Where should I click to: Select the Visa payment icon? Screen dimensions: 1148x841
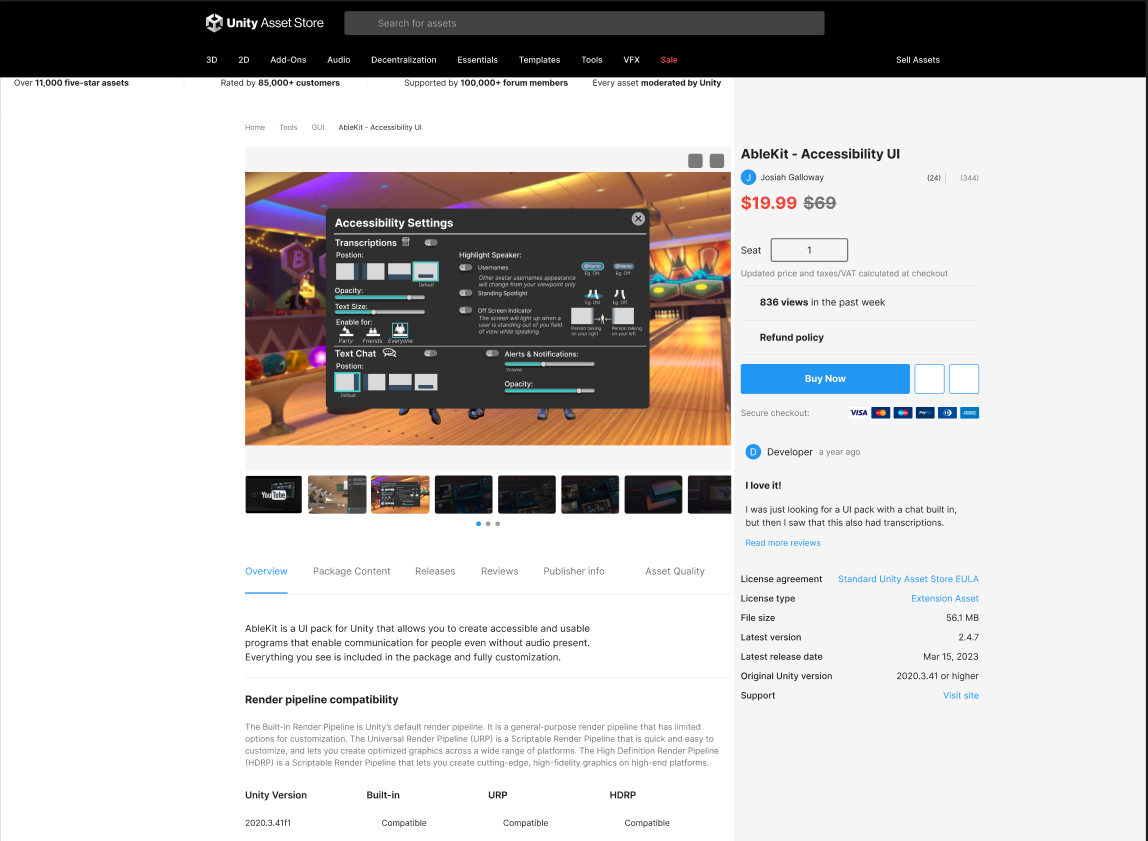(858, 412)
